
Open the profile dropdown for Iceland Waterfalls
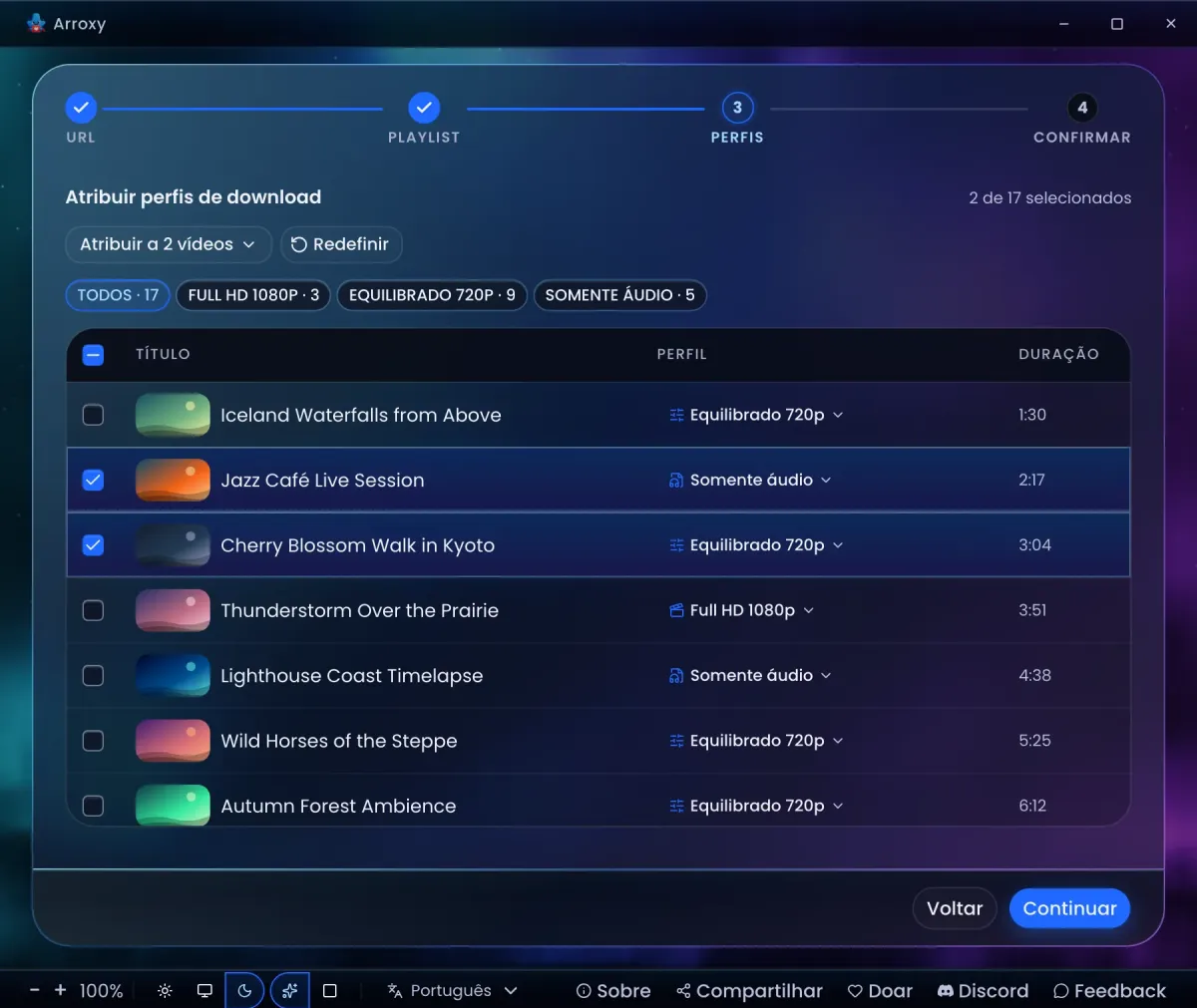(757, 415)
